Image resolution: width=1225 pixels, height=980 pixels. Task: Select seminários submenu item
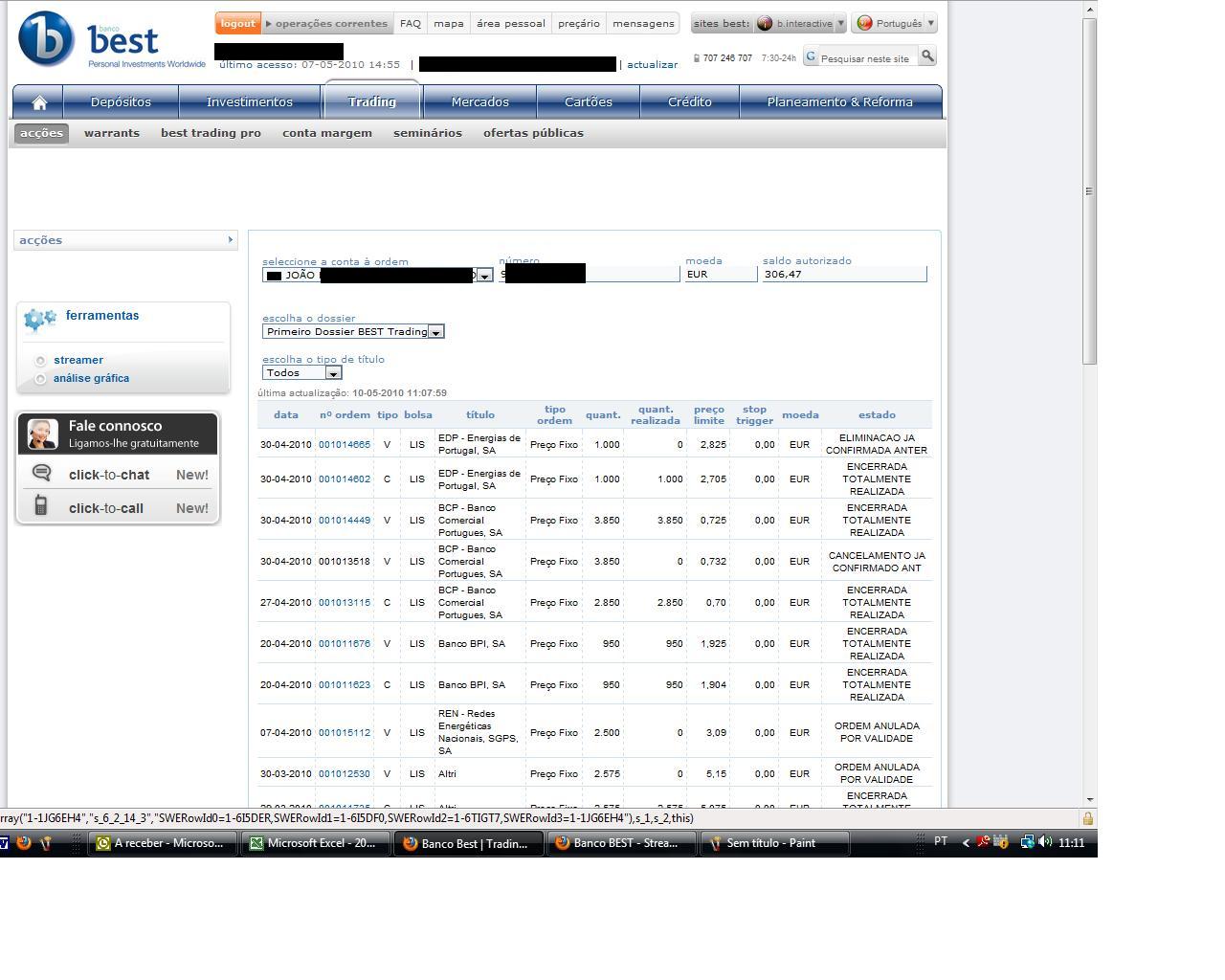(x=428, y=133)
